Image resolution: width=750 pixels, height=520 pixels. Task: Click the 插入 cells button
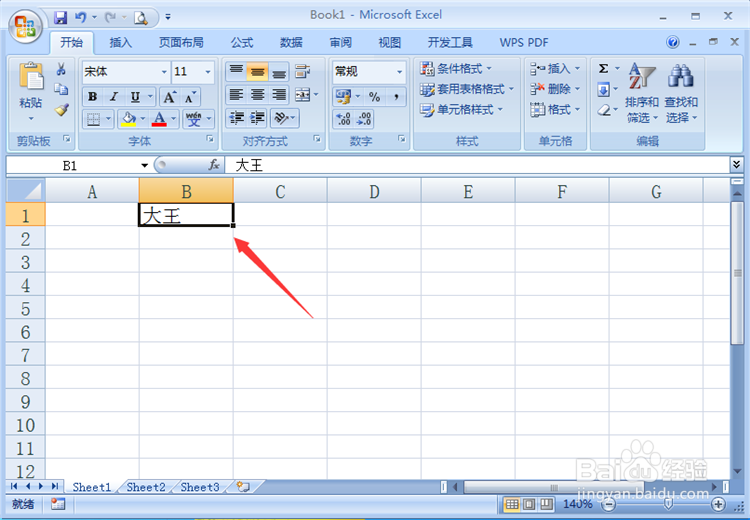pyautogui.click(x=555, y=68)
